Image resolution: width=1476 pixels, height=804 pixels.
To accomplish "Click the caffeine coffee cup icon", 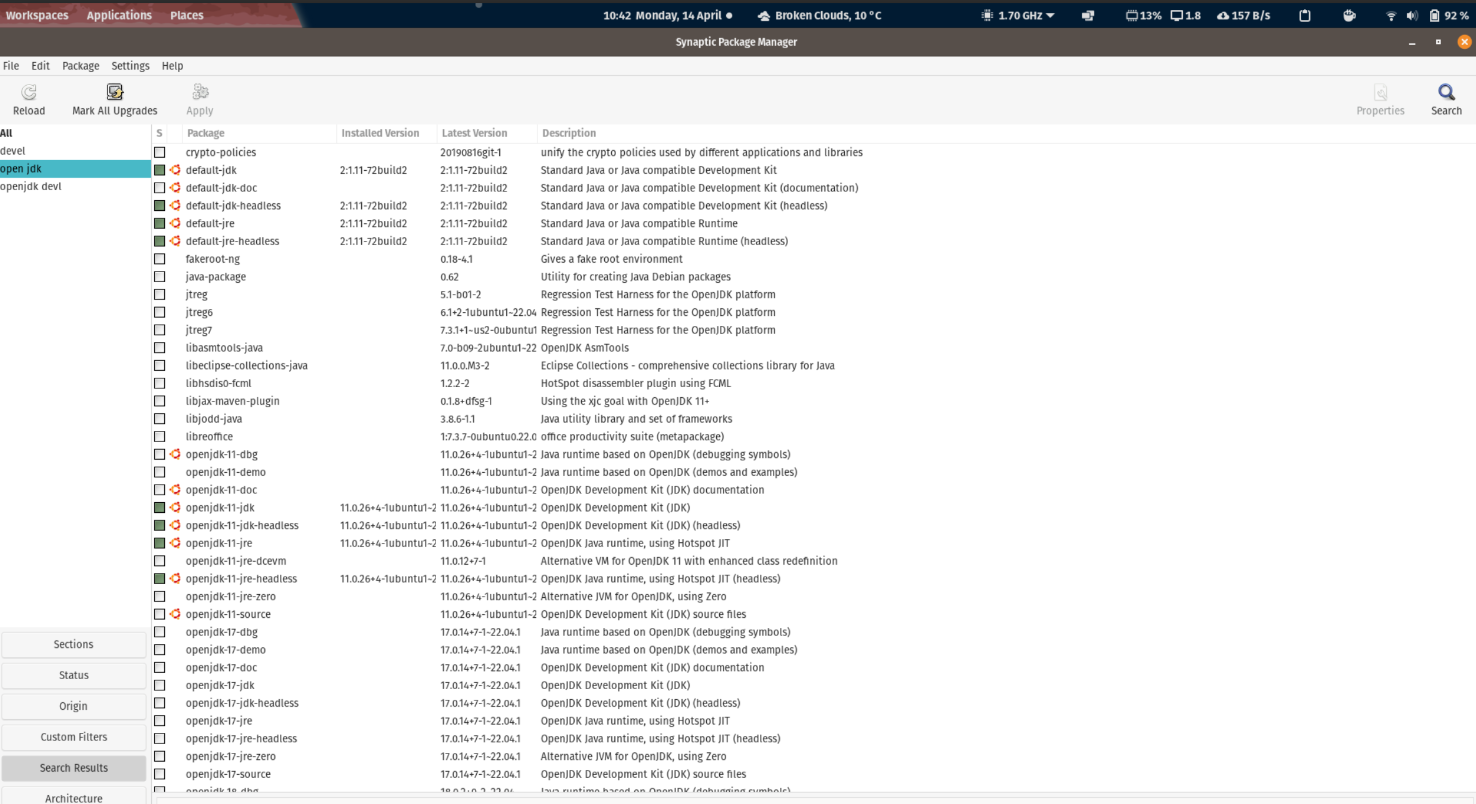I will coord(1349,16).
